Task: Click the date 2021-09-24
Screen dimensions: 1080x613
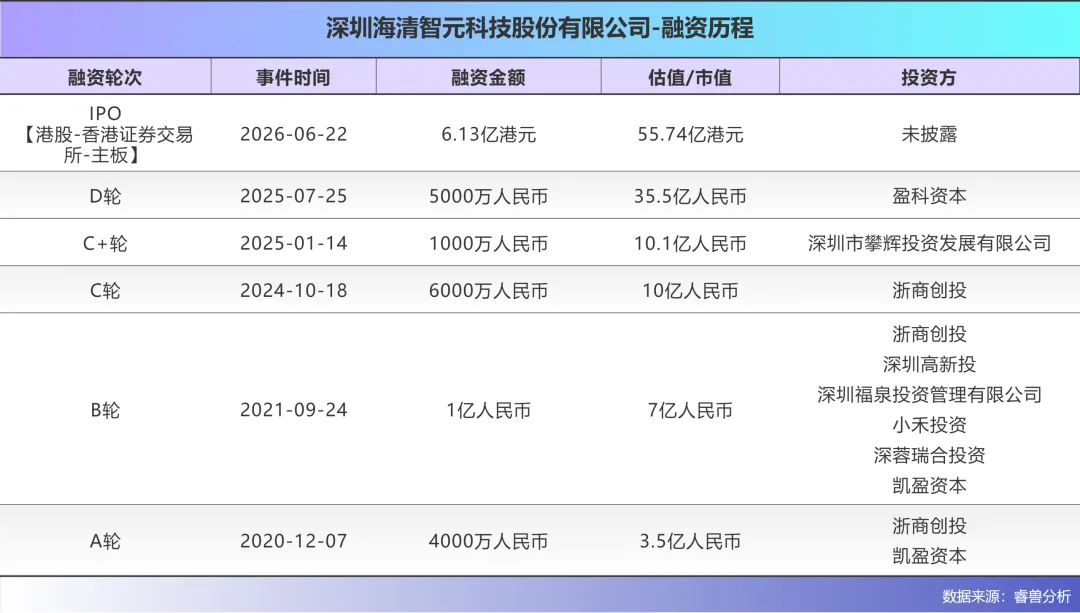Action: pyautogui.click(x=293, y=411)
